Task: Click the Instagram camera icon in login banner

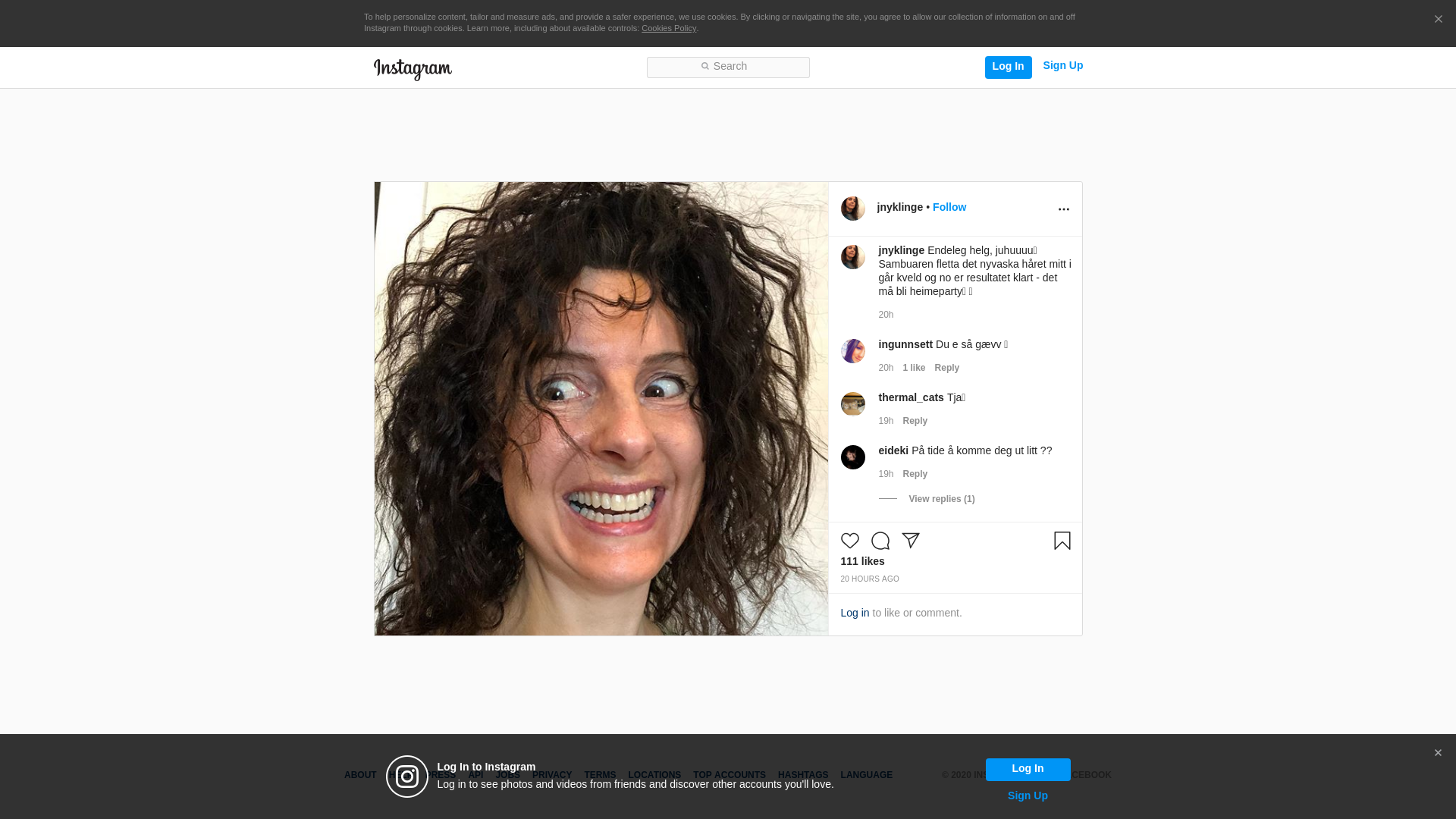Action: (x=407, y=777)
